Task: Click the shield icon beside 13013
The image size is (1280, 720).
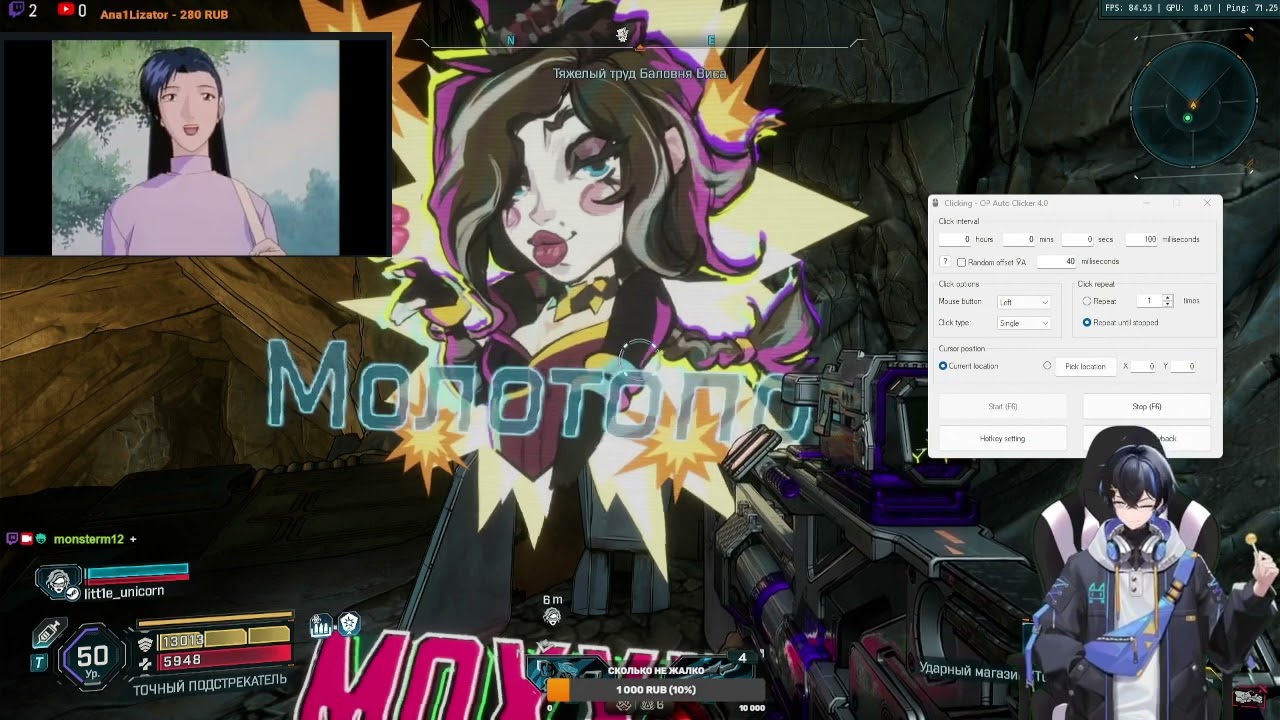Action: point(146,644)
